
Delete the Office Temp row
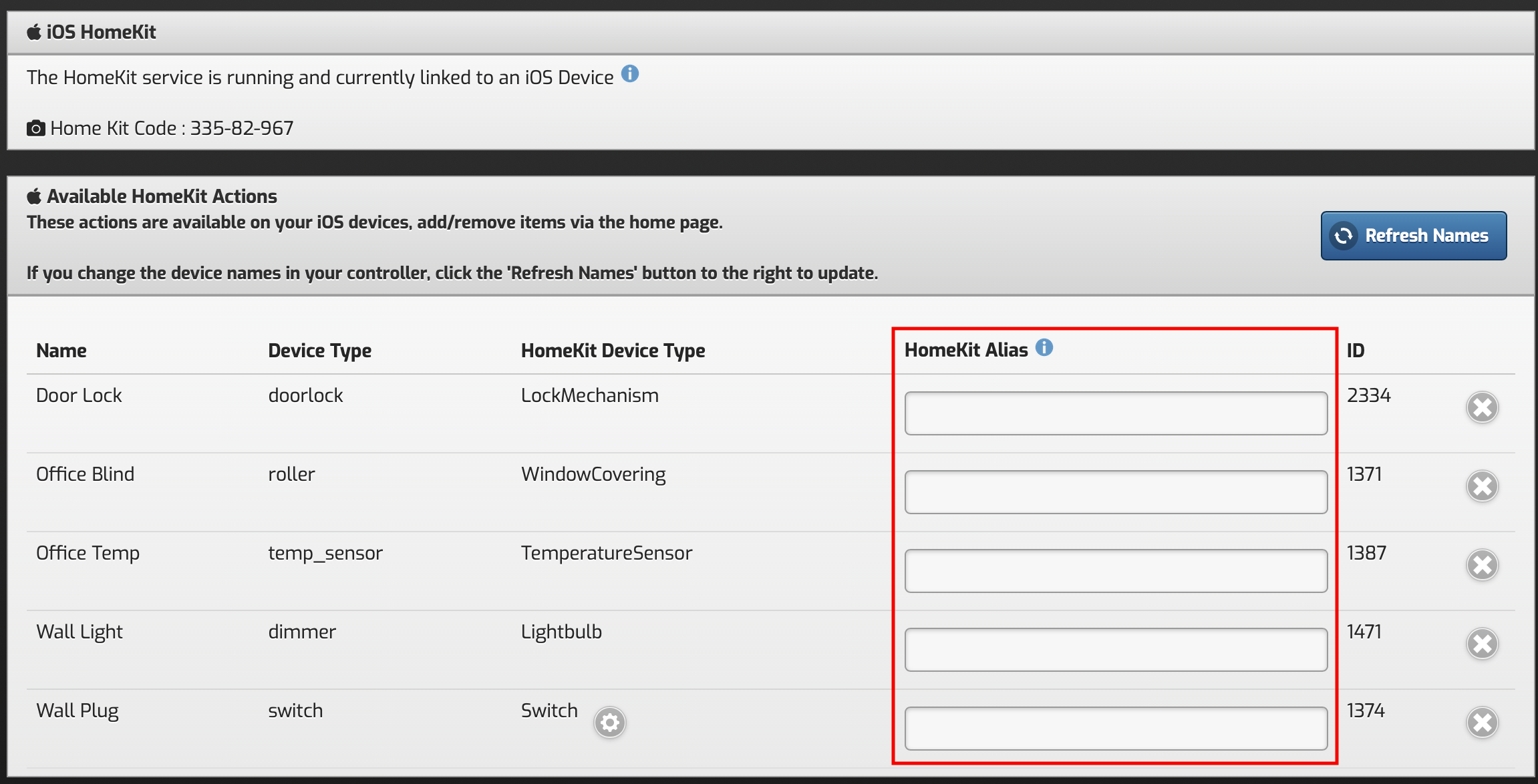pos(1482,565)
